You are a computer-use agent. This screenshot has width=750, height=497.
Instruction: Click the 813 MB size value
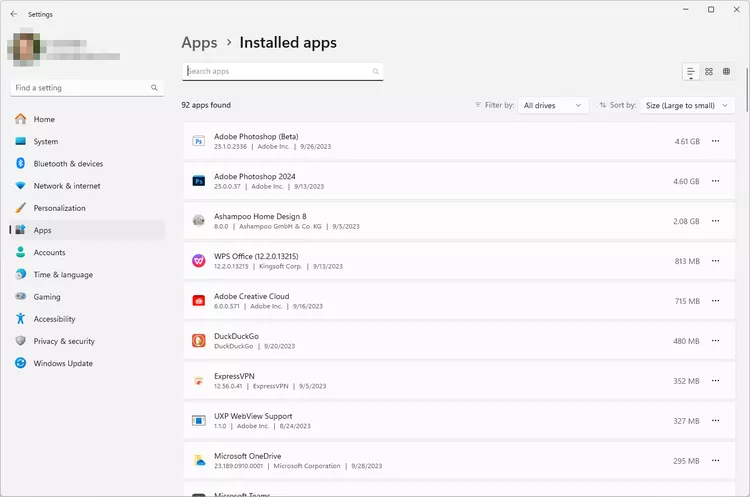coord(687,261)
